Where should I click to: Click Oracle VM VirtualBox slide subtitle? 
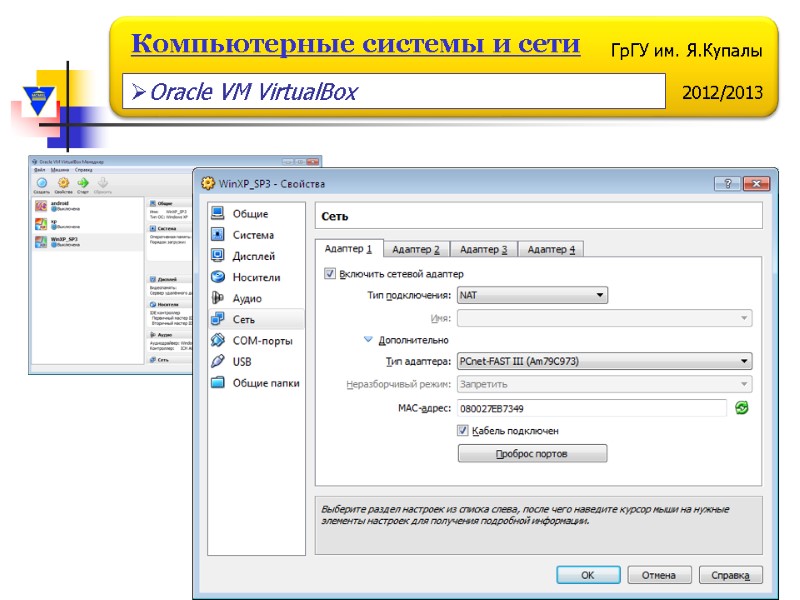(x=254, y=92)
